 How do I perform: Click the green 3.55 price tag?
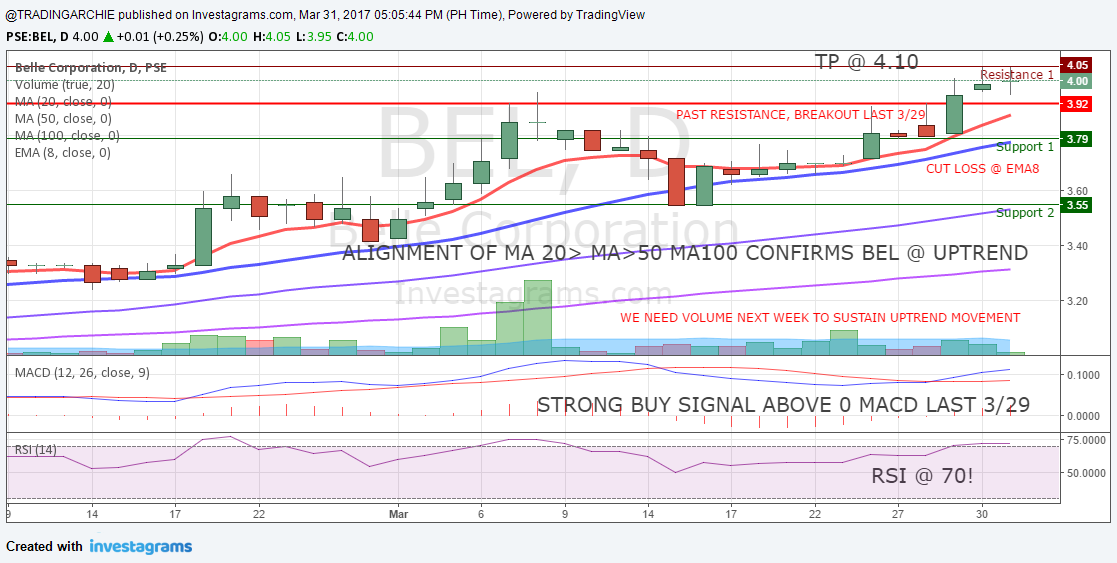tap(1076, 205)
